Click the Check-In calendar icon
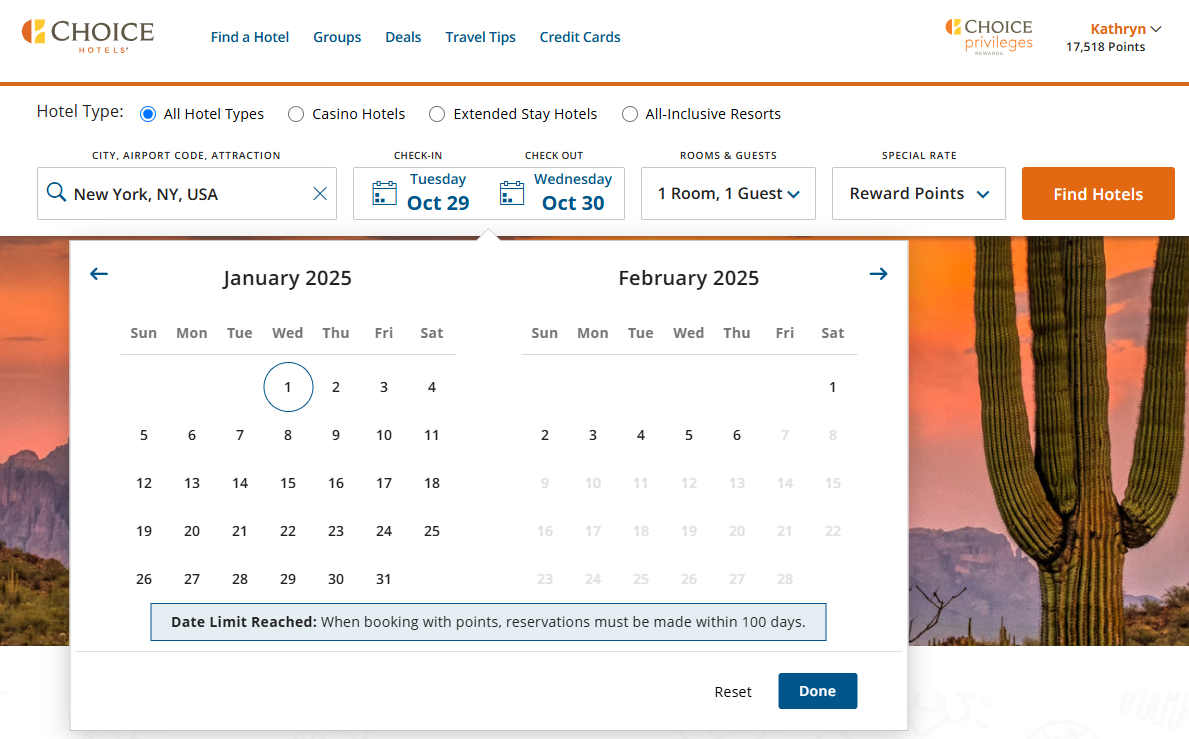The width and height of the screenshot is (1189, 739). pyautogui.click(x=384, y=191)
